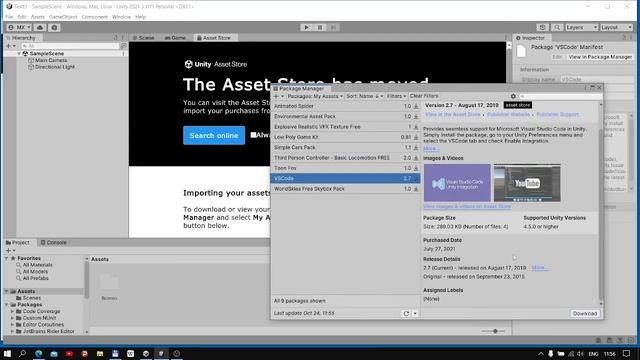This screenshot has width=640, height=360.
Task: Open the Unity Hub taskbar icon
Action: pos(146,353)
